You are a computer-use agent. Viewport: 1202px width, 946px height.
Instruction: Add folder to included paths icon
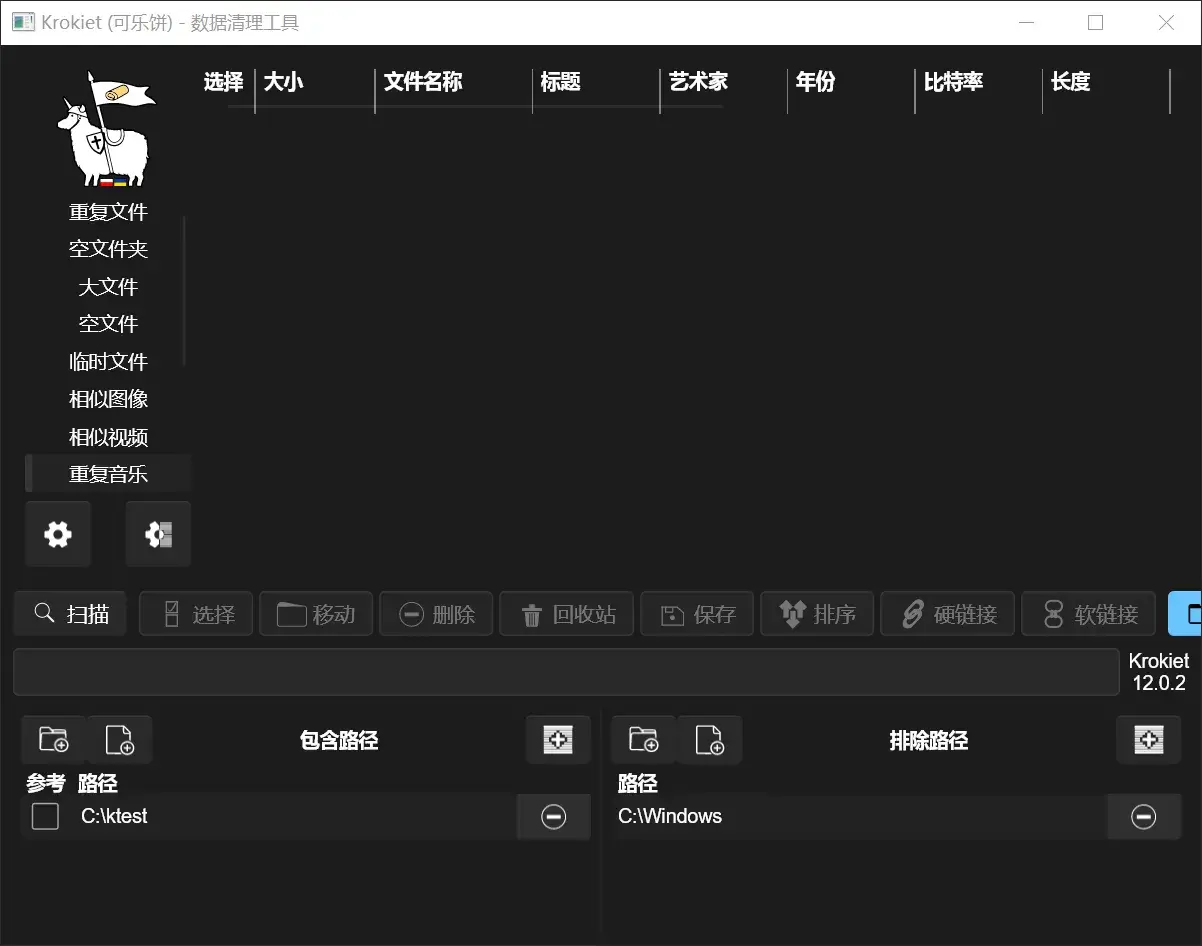(x=54, y=740)
